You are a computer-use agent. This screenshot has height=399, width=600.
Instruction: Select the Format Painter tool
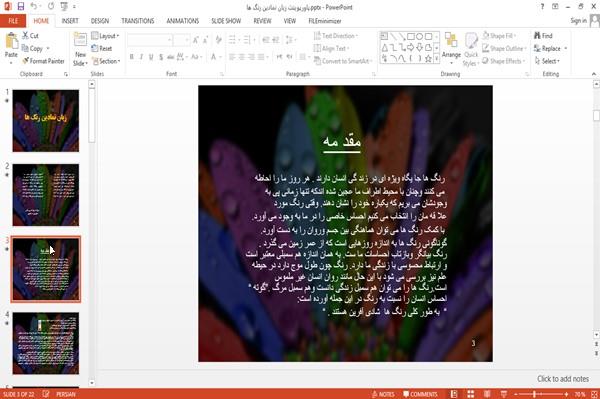[43, 61]
